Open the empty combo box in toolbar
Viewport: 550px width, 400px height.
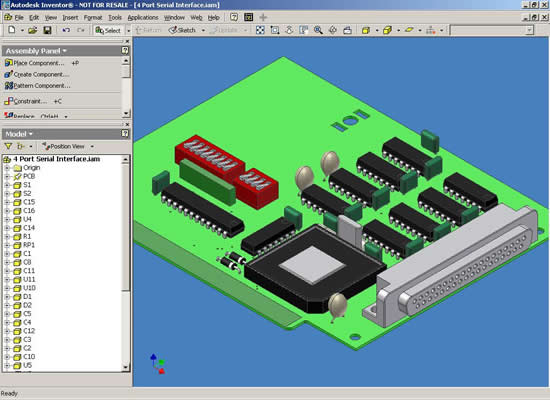click(x=492, y=30)
